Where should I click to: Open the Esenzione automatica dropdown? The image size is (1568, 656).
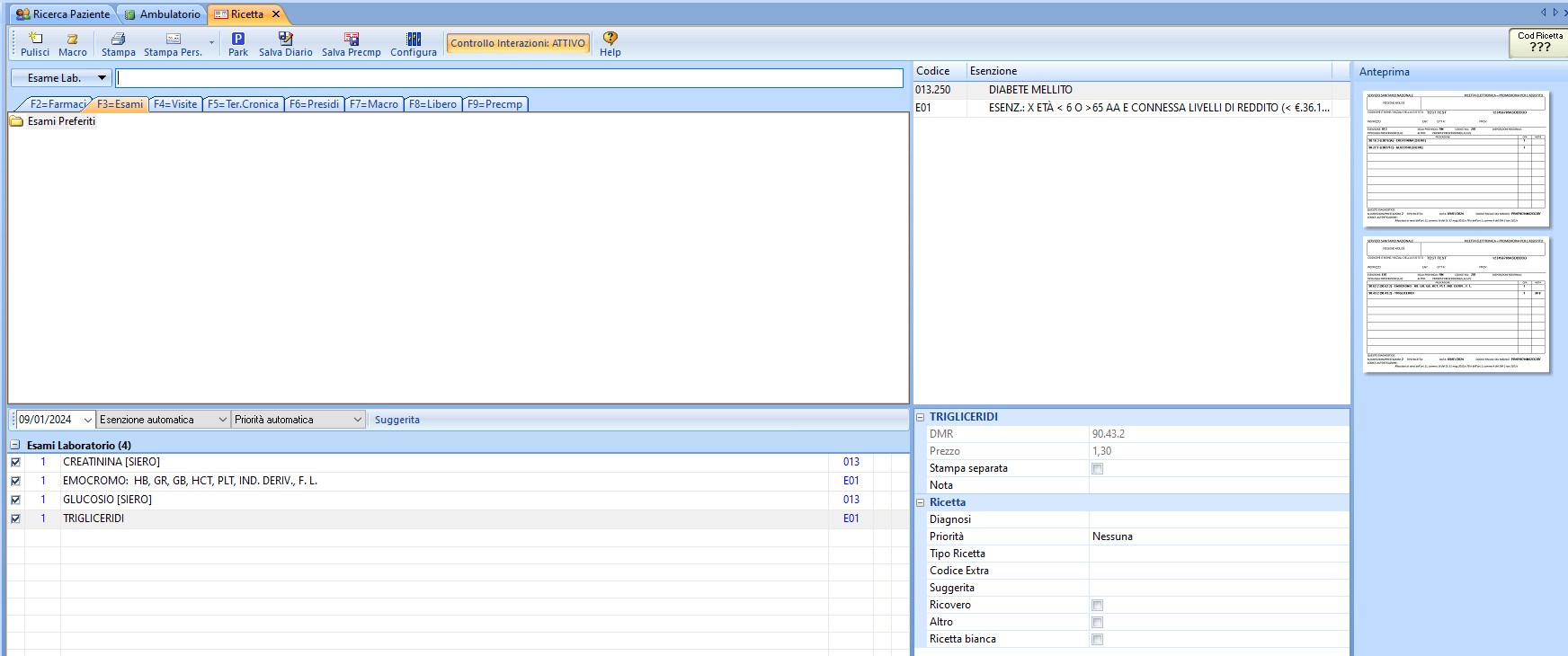223,420
